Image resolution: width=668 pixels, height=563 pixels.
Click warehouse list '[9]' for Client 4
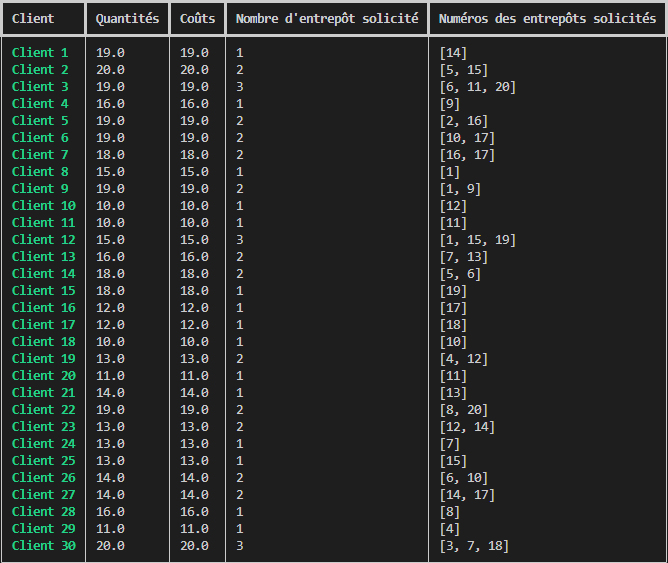450,104
